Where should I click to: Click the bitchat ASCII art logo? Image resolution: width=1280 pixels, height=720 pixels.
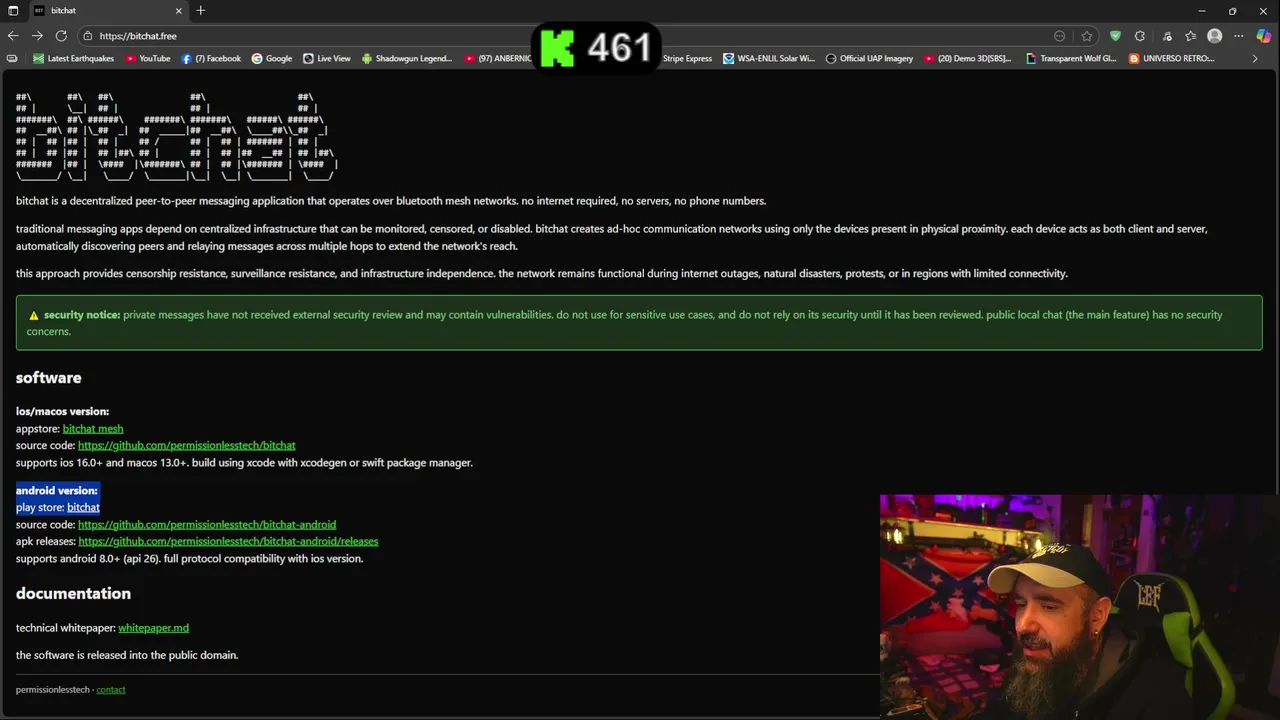pos(177,137)
